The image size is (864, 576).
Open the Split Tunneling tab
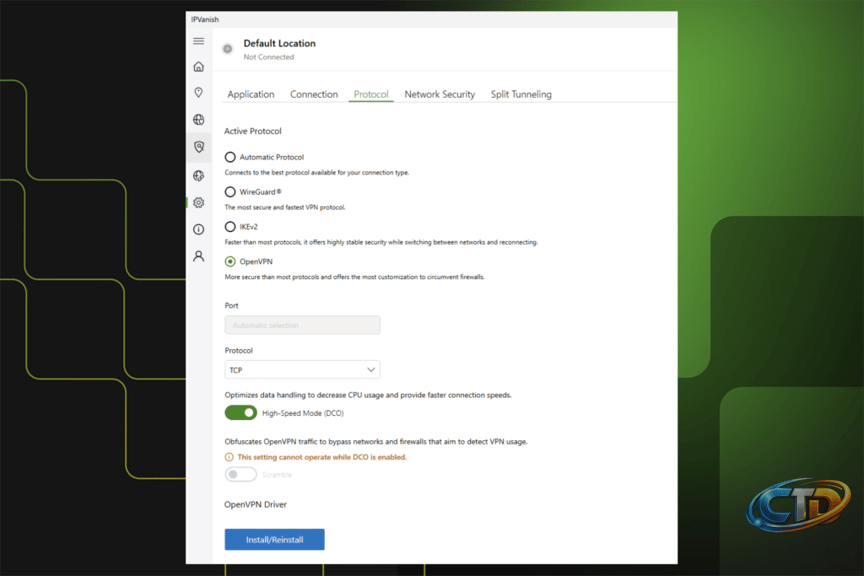point(521,94)
